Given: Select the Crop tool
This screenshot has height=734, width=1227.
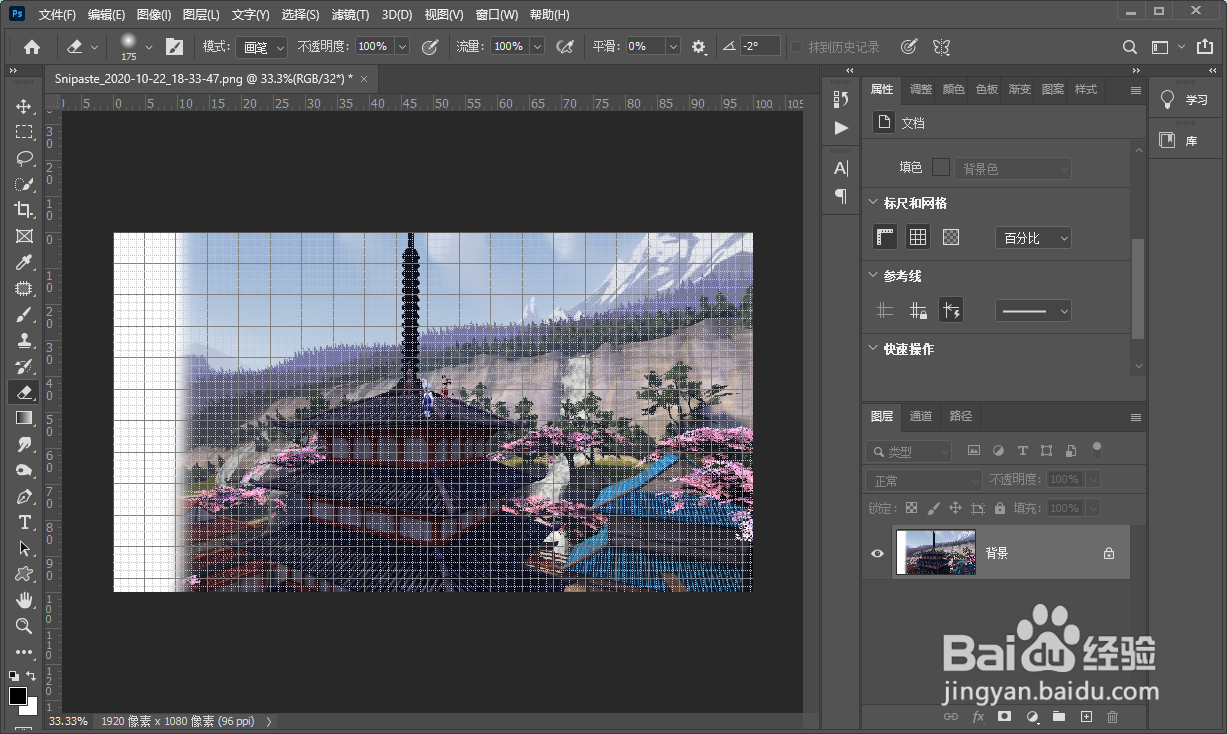Looking at the screenshot, I should pyautogui.click(x=24, y=210).
